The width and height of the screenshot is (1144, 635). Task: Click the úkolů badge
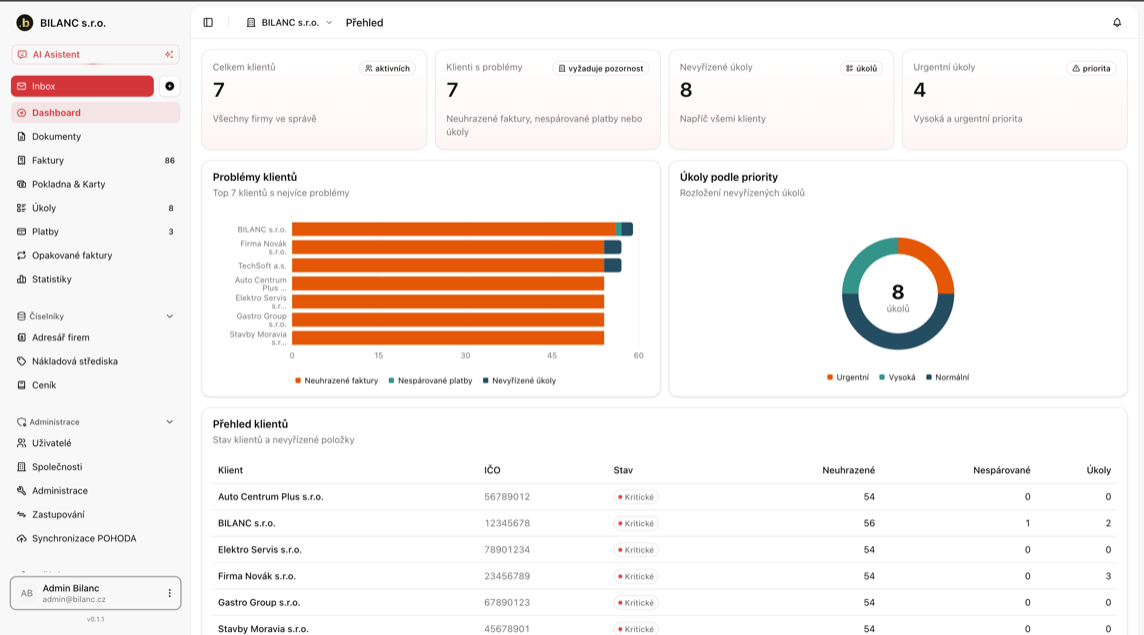click(861, 68)
